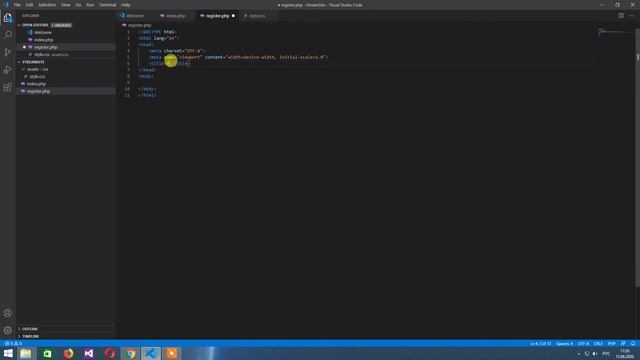Open the Opera icon on the taskbar
The image size is (640, 360).
point(109,353)
